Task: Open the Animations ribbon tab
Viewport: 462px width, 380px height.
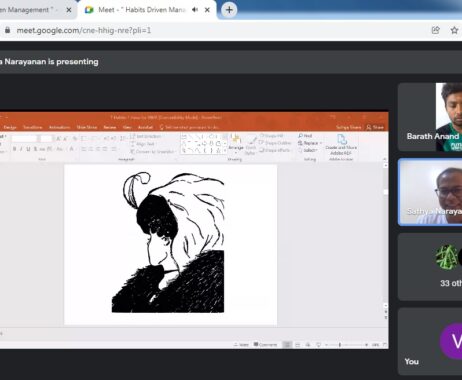Action: point(59,127)
